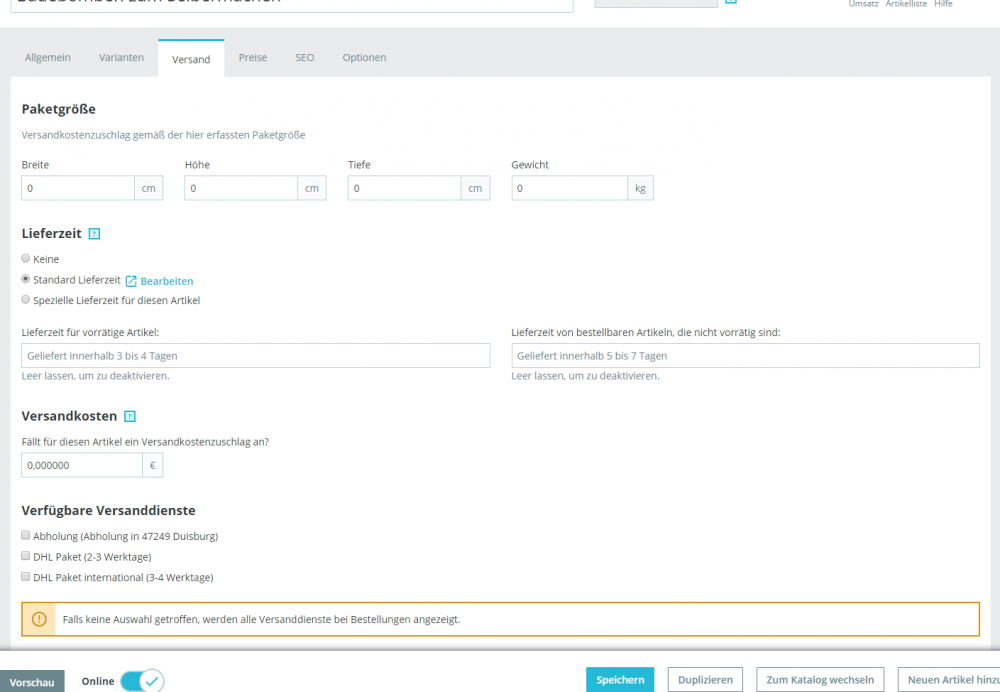Click the Duplizieren button

705,680
